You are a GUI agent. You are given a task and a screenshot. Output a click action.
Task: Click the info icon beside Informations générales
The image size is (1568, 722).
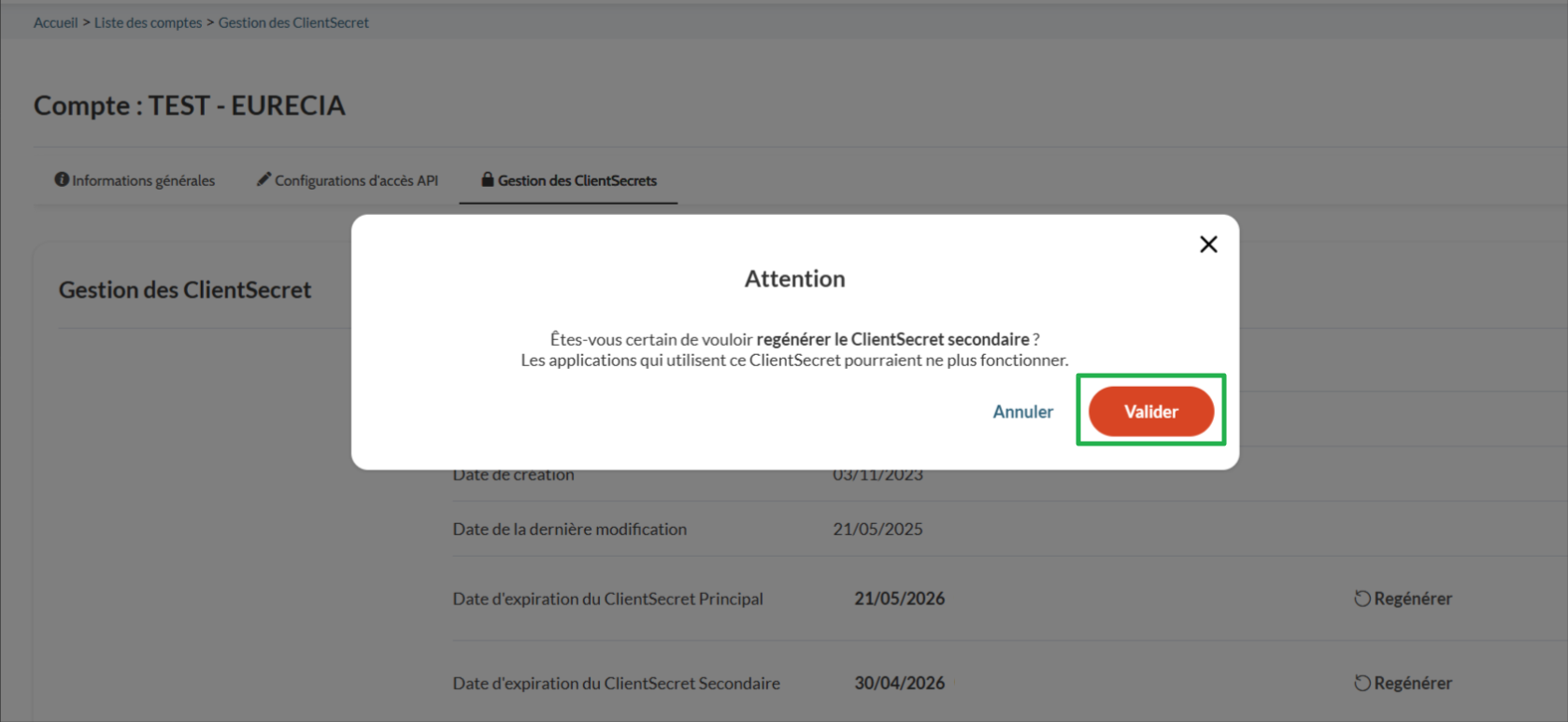[x=62, y=179]
